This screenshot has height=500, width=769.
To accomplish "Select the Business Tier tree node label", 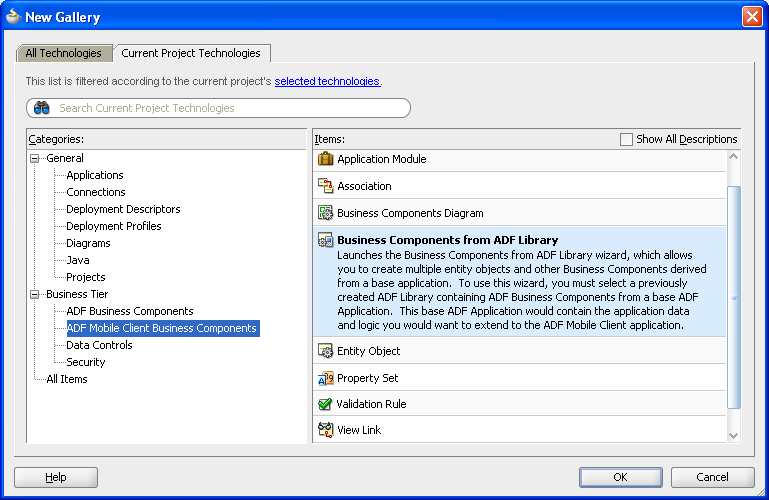I will pyautogui.click(x=77, y=294).
